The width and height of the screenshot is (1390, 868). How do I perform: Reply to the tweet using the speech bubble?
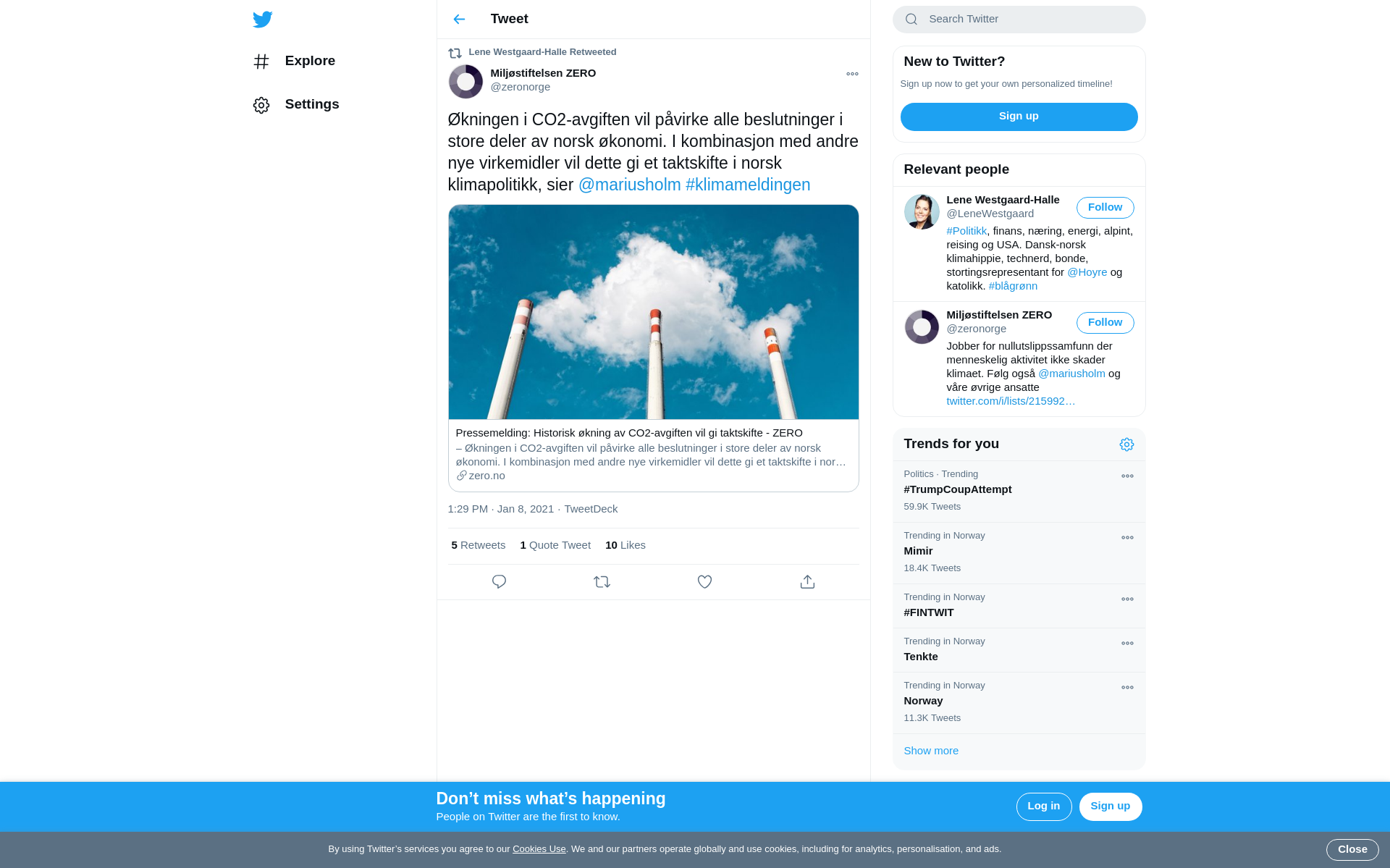[x=499, y=582]
